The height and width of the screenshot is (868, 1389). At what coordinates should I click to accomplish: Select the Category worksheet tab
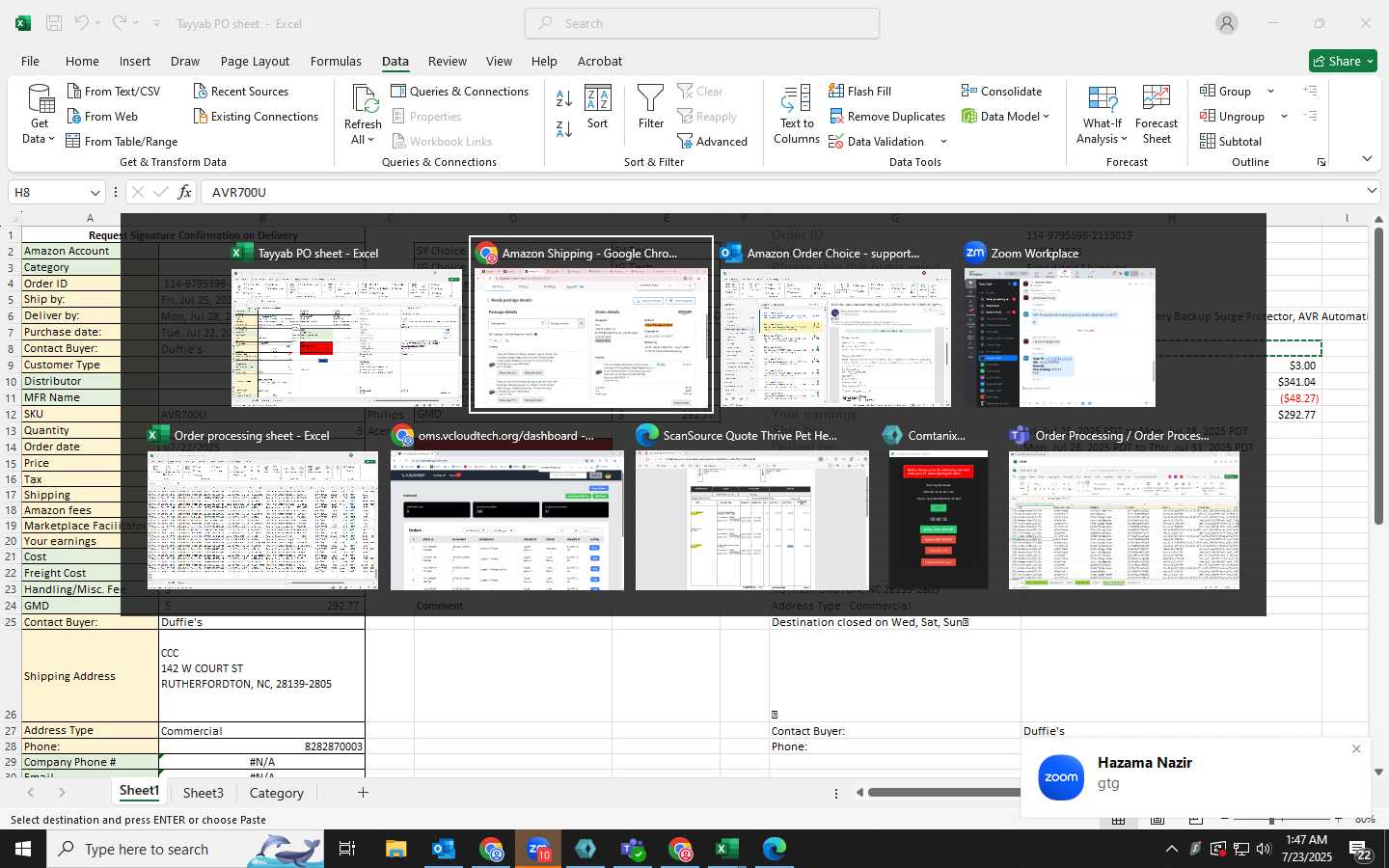(x=277, y=793)
